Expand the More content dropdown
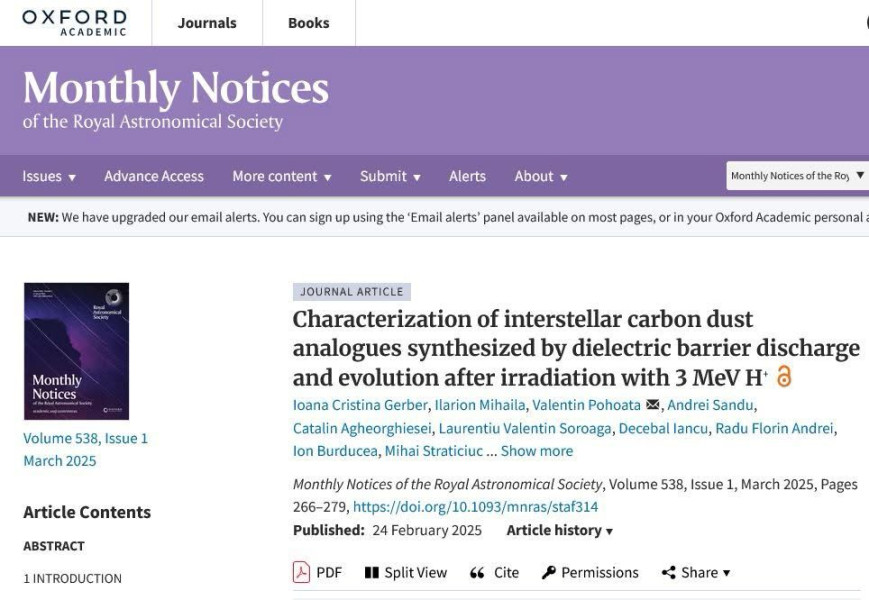This screenshot has height=600, width=869. 282,177
